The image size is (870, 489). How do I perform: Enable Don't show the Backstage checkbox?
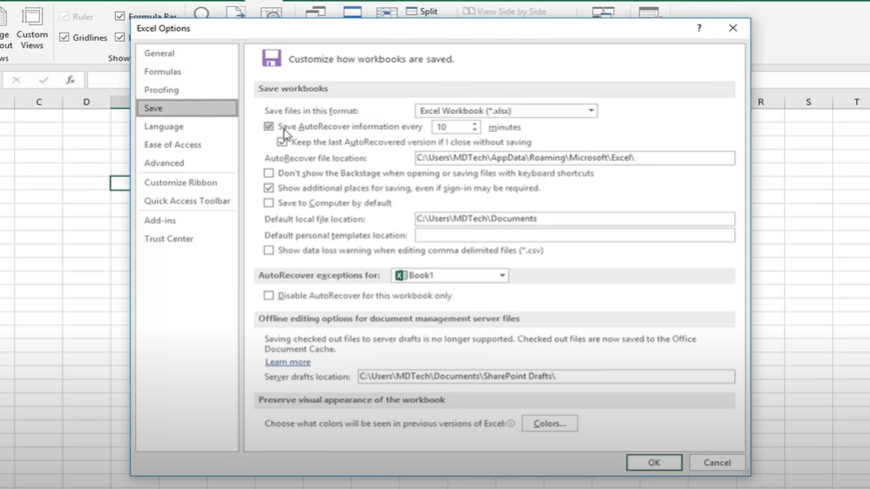tap(269, 173)
